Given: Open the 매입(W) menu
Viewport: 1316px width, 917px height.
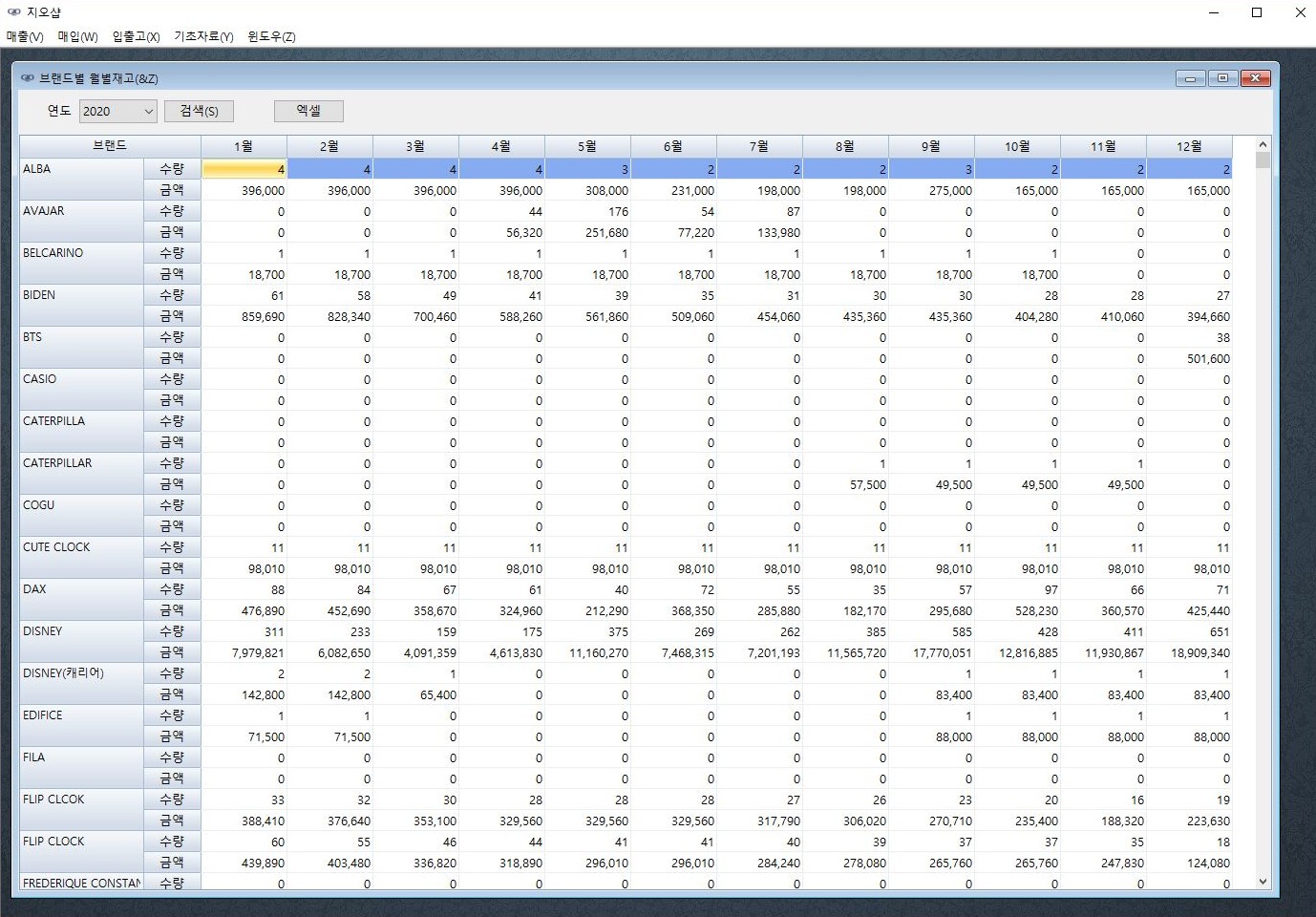Looking at the screenshot, I should pyautogui.click(x=77, y=36).
